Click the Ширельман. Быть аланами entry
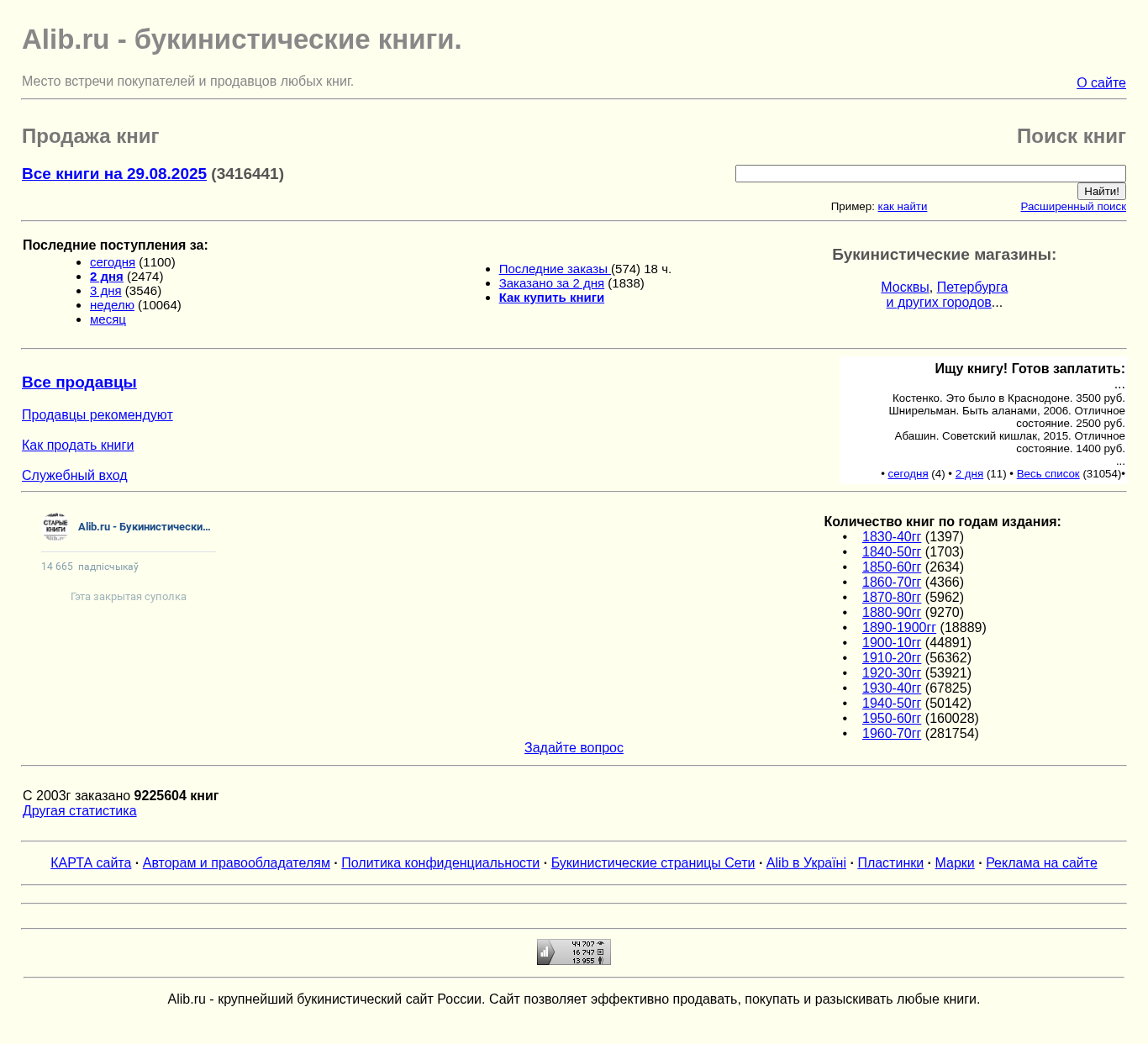1148x1044 pixels. click(x=1007, y=417)
